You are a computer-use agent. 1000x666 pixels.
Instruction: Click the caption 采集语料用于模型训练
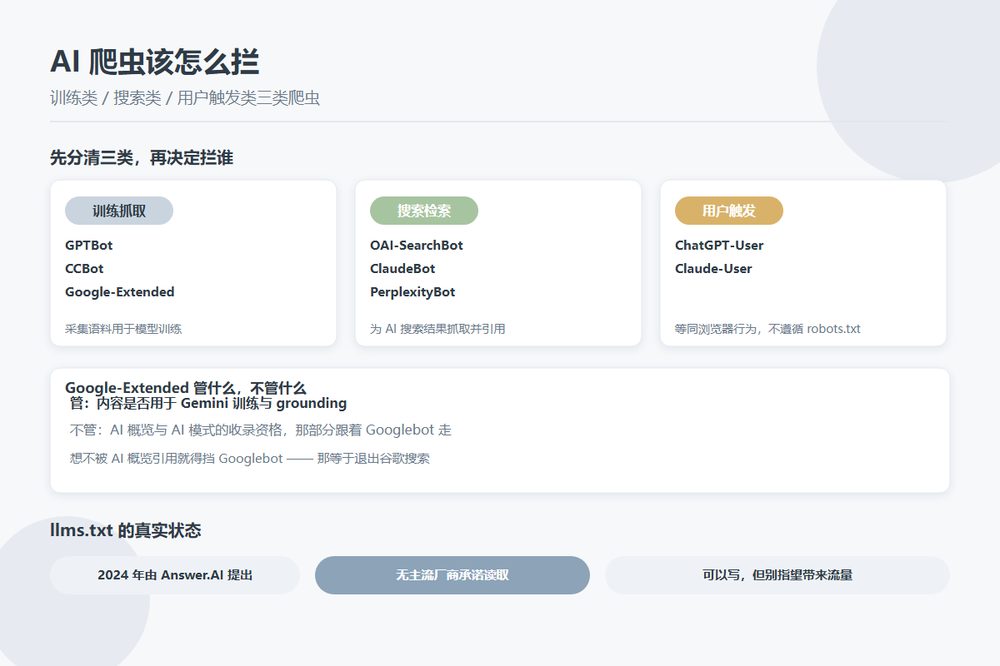pos(123,329)
